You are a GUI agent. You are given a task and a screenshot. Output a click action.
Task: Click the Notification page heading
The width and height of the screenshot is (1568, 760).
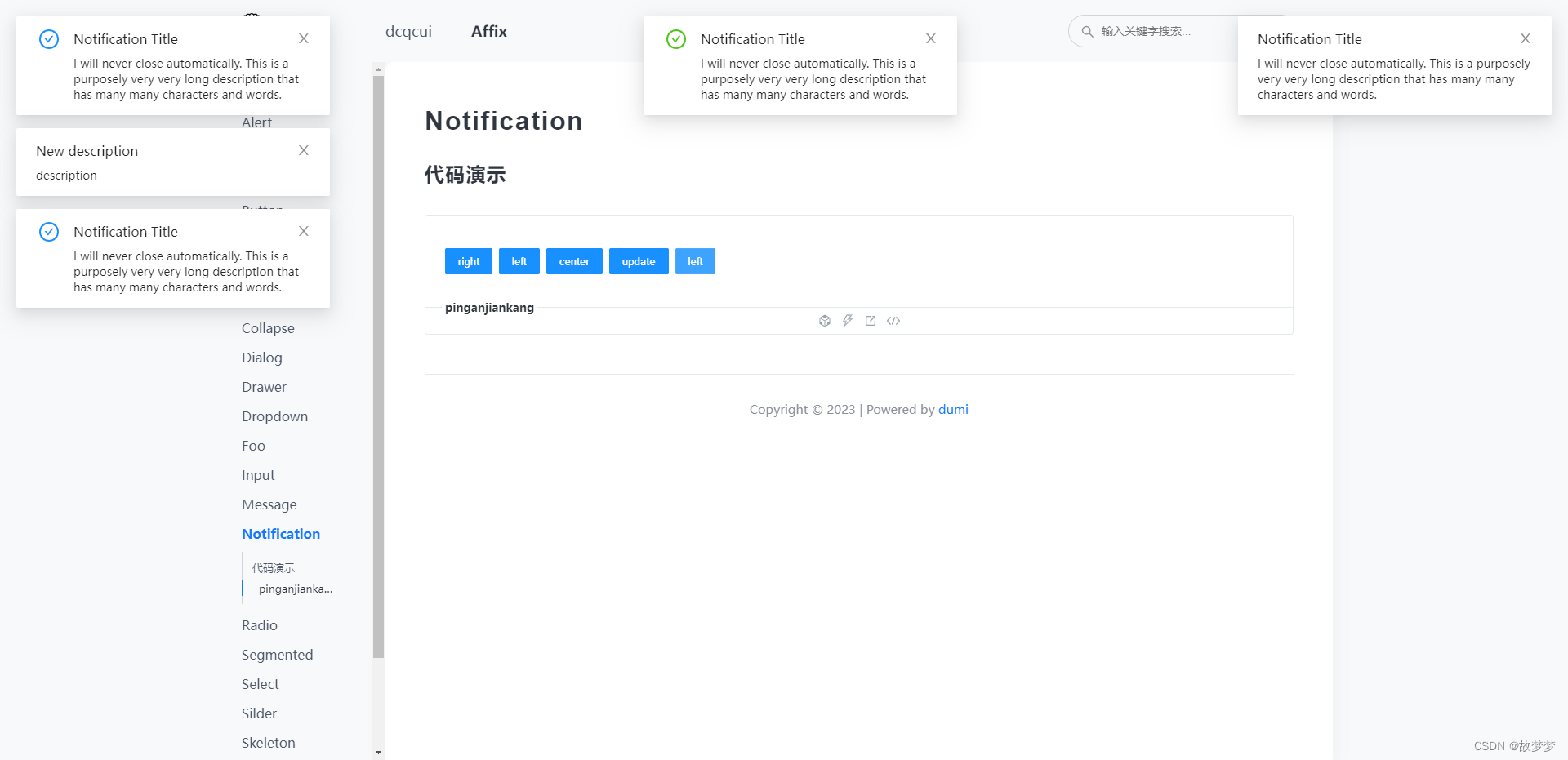click(x=504, y=121)
